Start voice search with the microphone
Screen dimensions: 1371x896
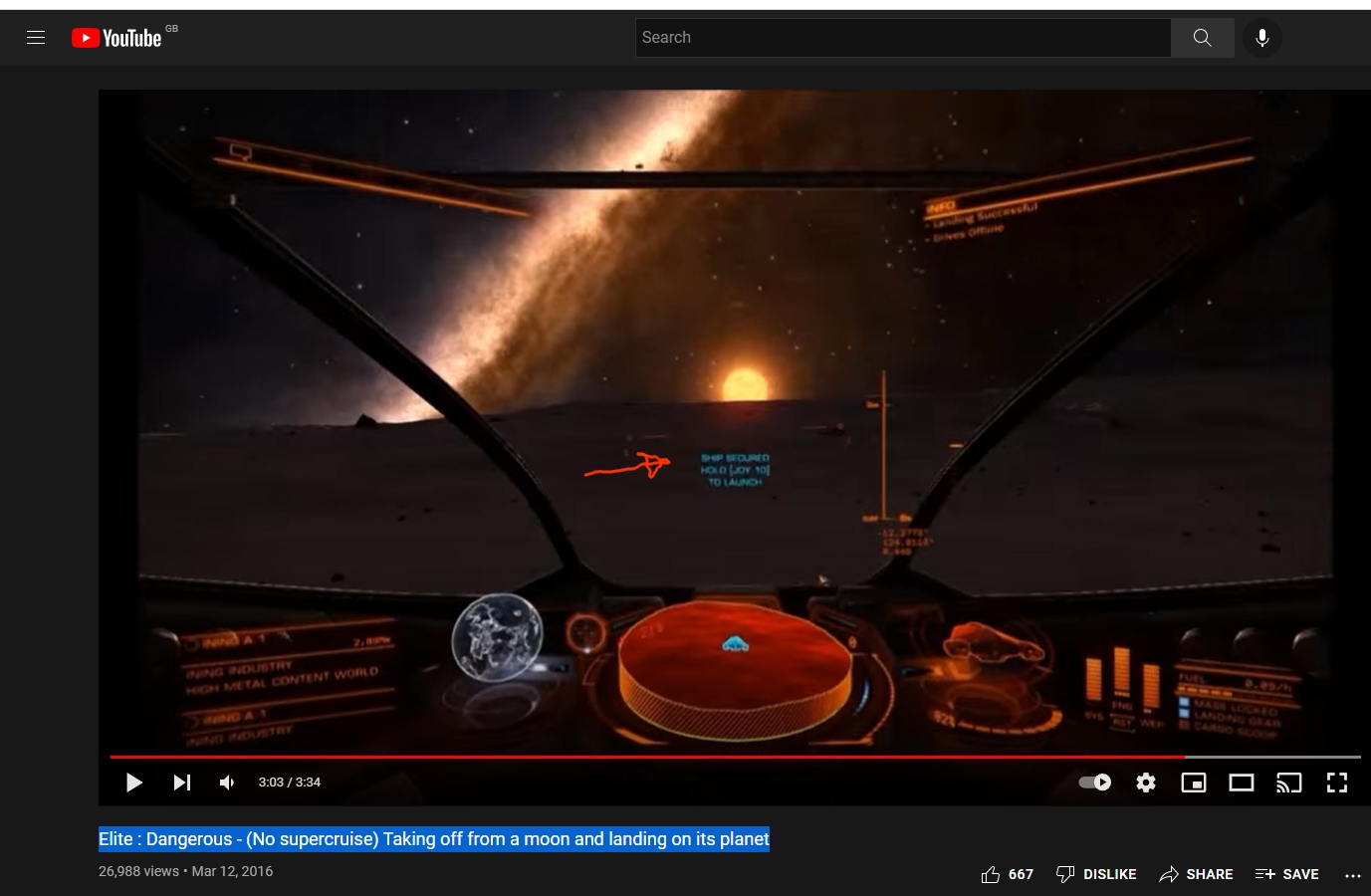1262,38
